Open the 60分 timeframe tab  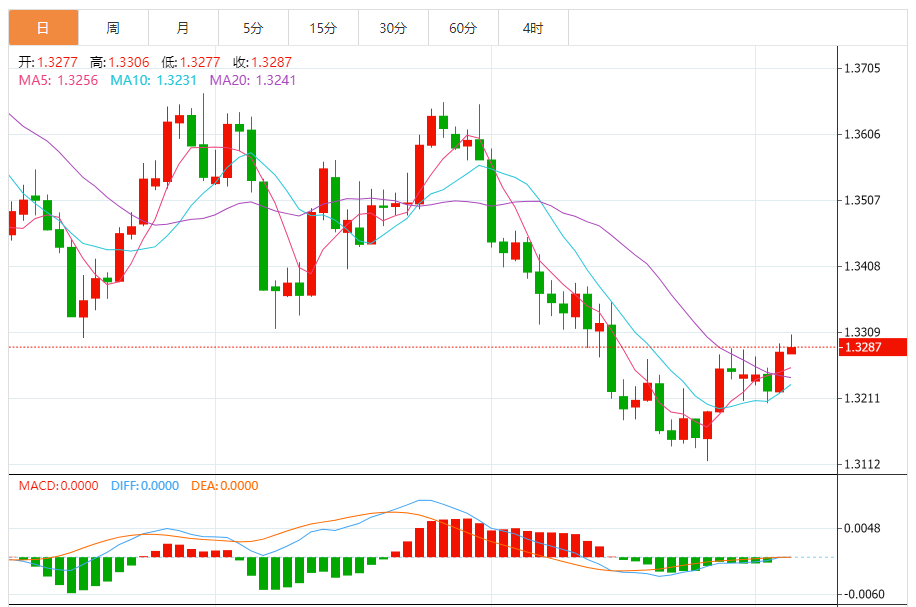point(463,27)
